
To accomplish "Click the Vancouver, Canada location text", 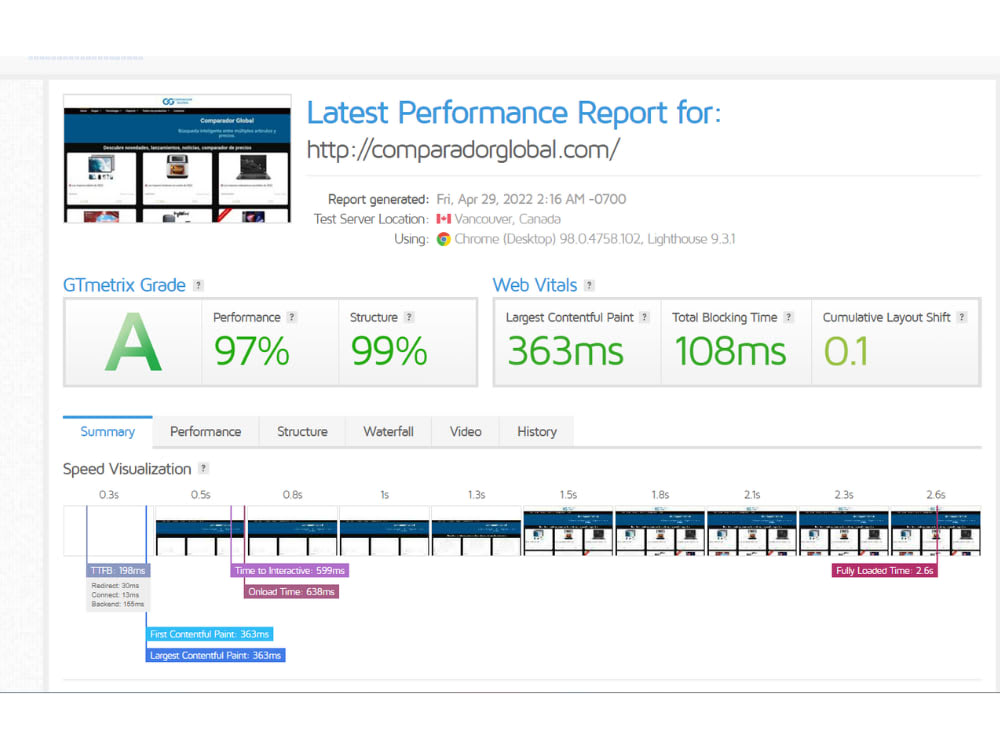I will tap(508, 219).
